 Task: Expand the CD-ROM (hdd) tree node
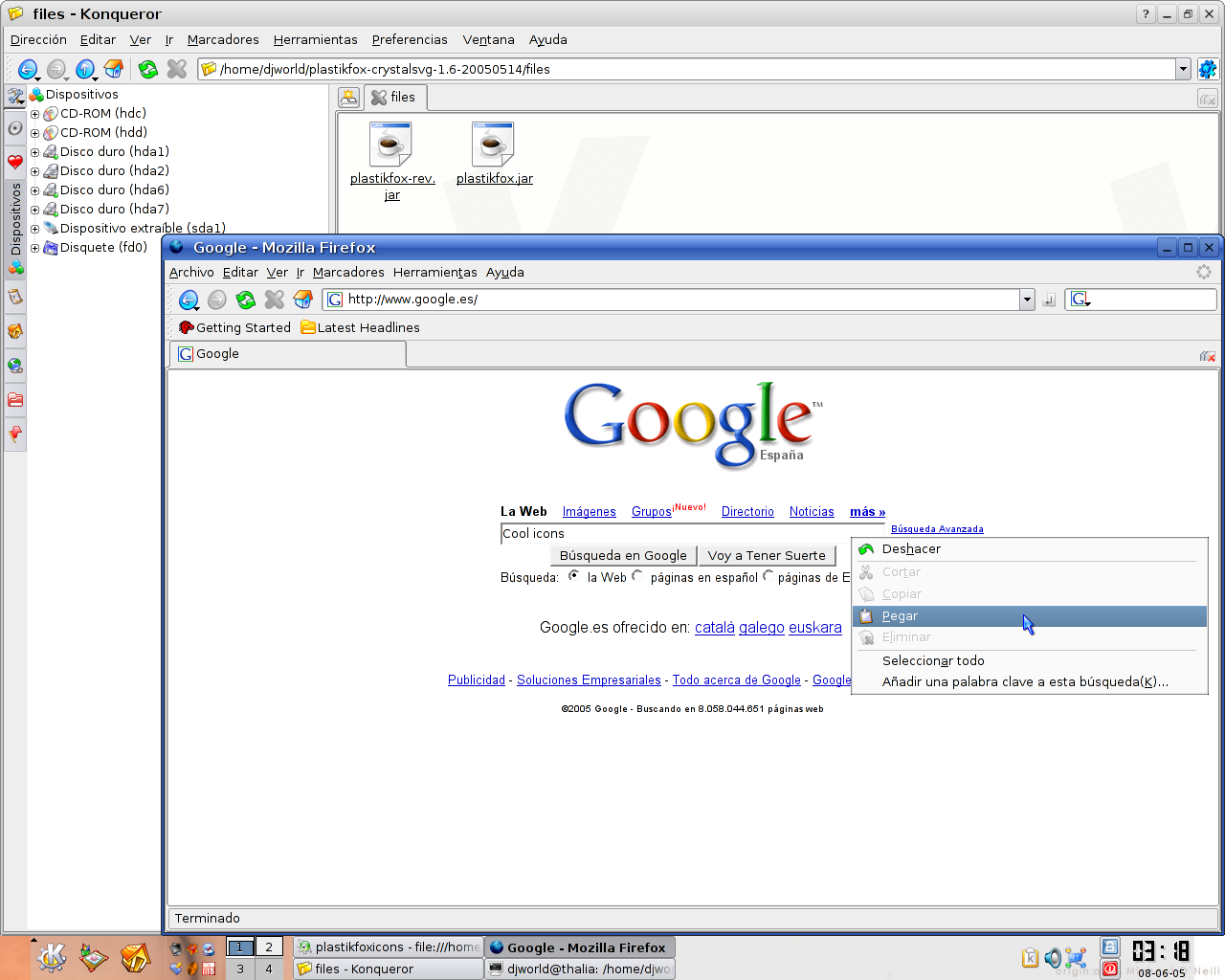(x=34, y=133)
